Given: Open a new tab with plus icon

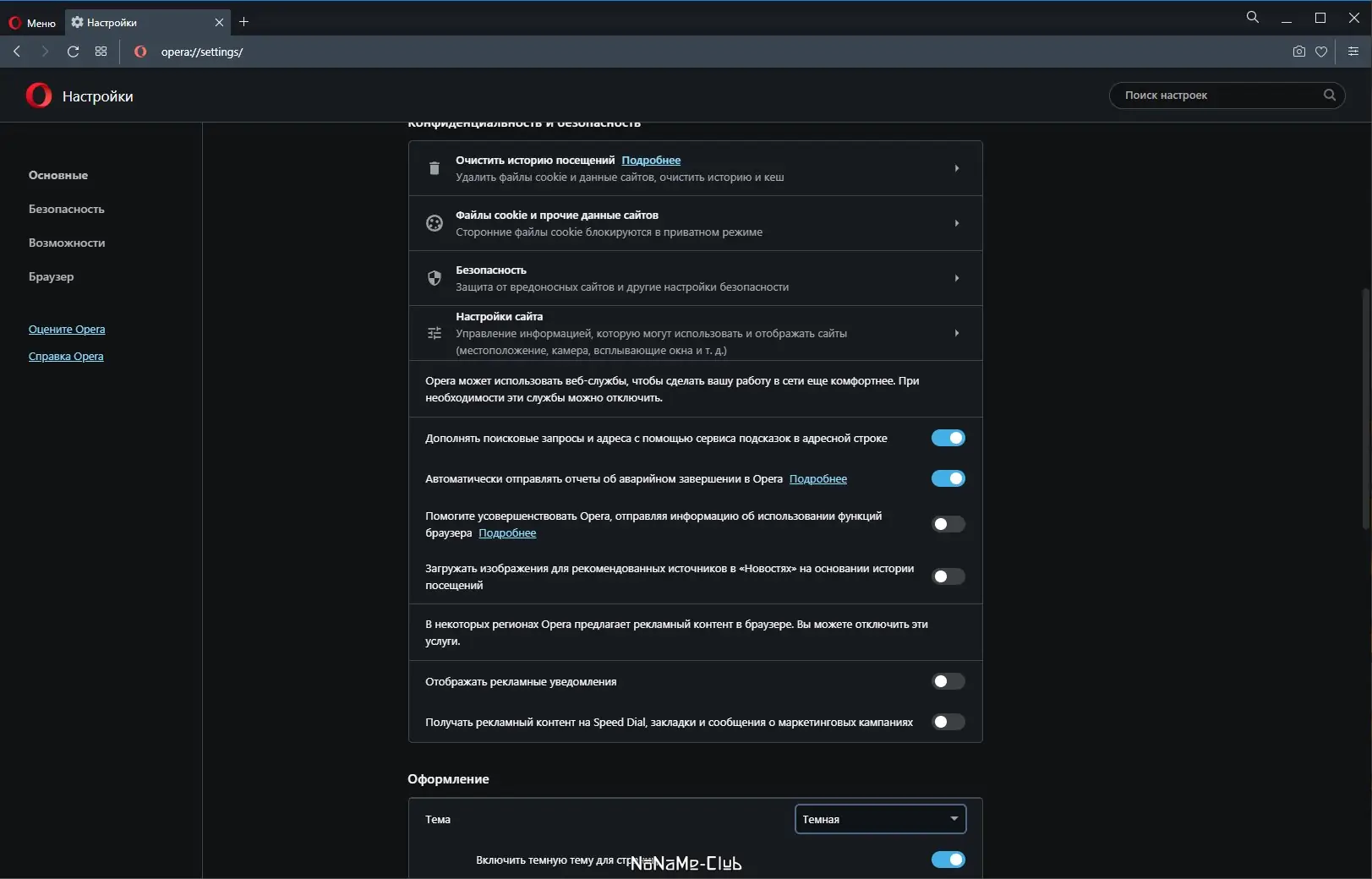Looking at the screenshot, I should tap(244, 22).
